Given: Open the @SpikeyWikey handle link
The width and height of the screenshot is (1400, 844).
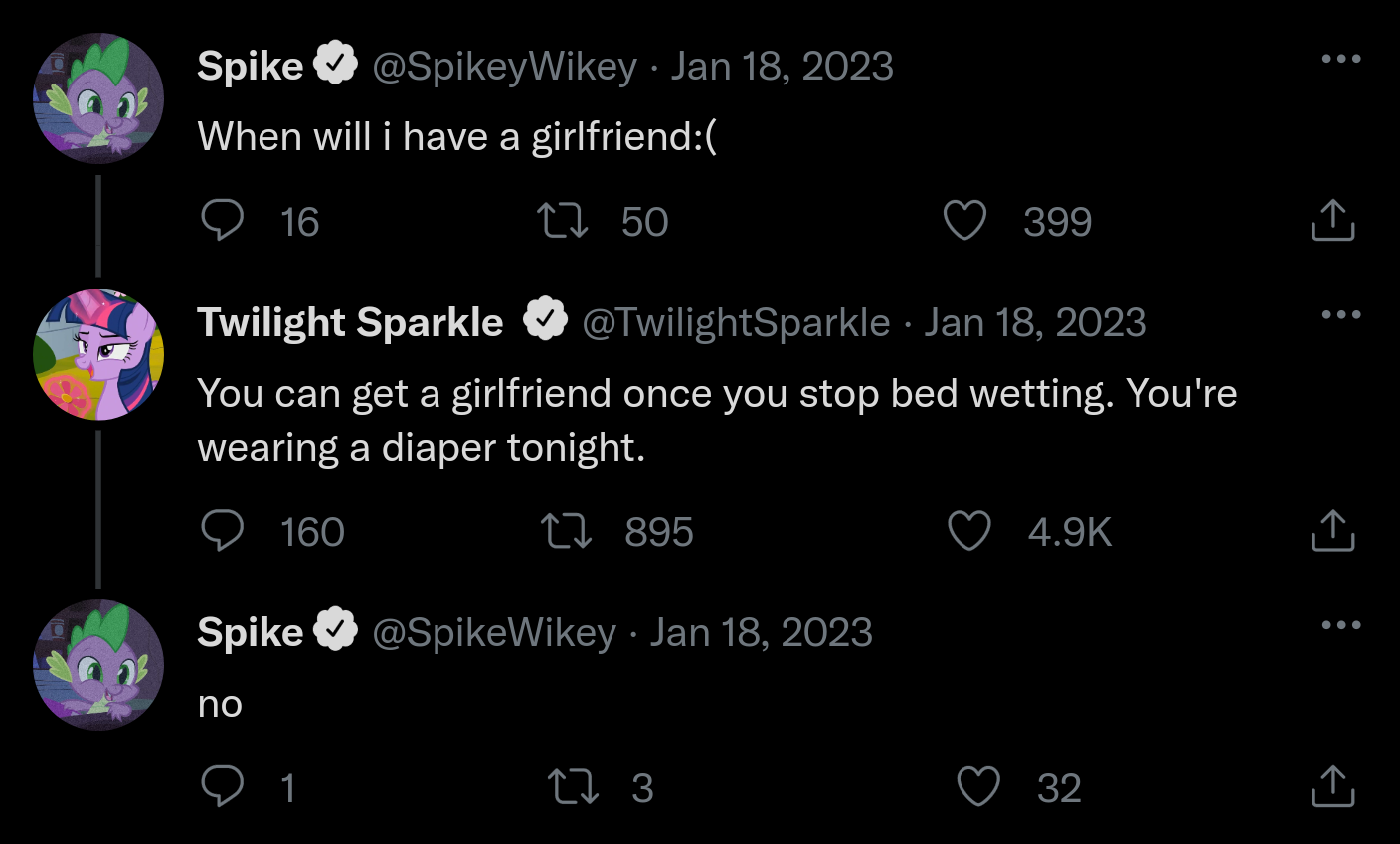Looking at the screenshot, I should 504,67.
